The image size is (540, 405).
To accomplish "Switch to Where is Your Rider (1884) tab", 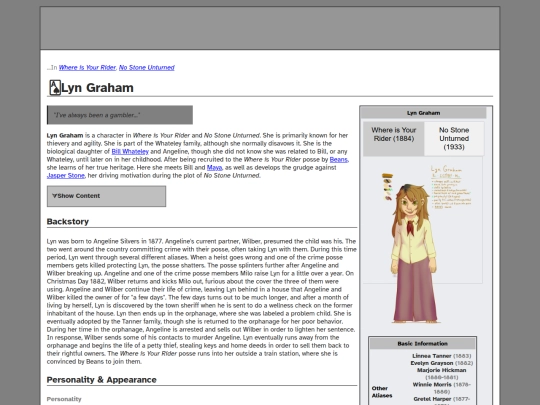I will (394, 139).
